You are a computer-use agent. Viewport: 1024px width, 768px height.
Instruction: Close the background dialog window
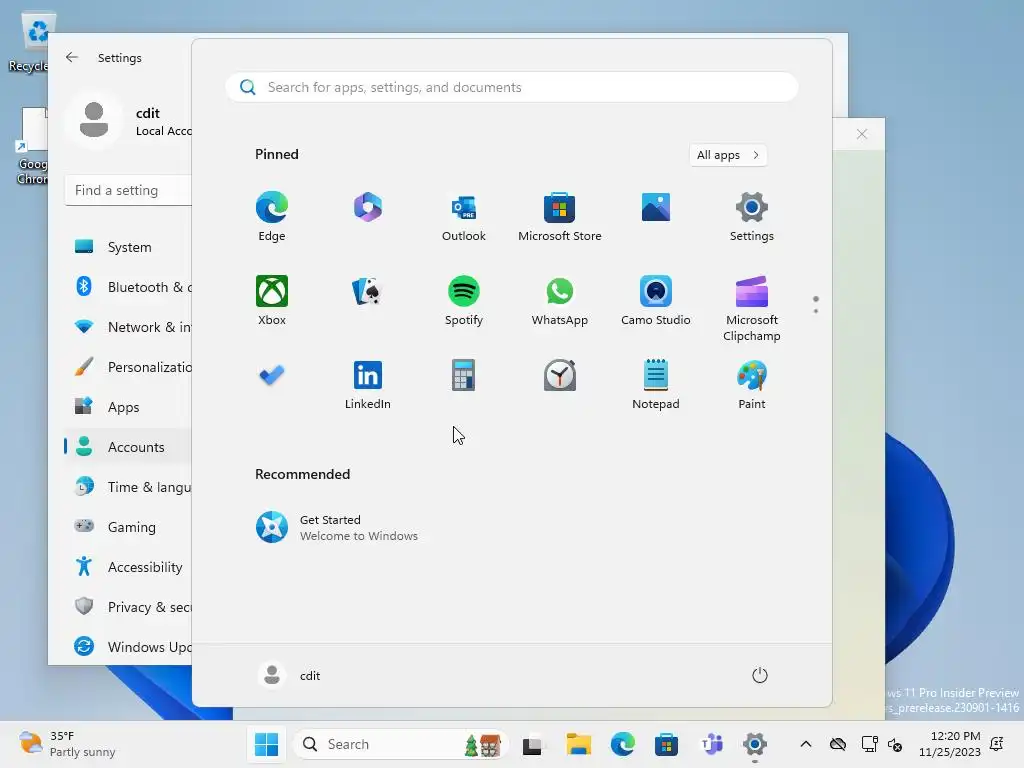pos(862,134)
